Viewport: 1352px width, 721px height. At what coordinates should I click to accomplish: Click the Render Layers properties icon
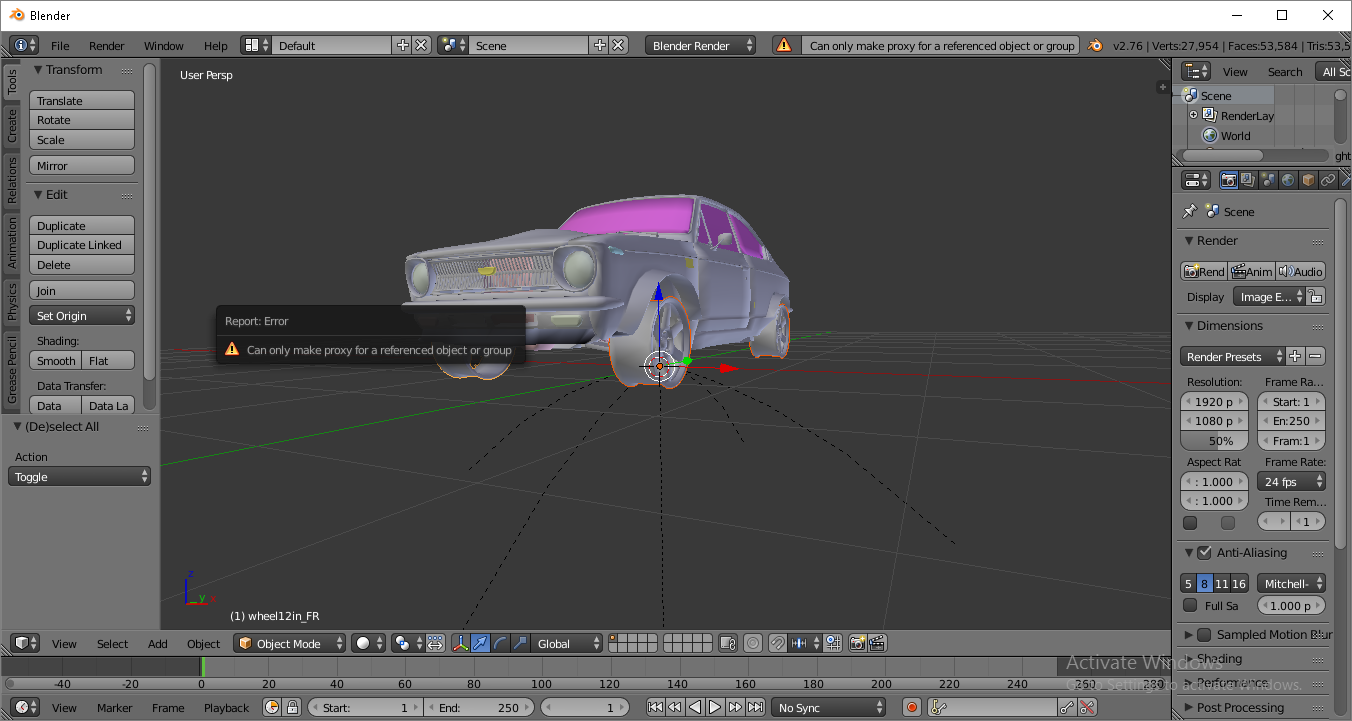(x=1249, y=181)
